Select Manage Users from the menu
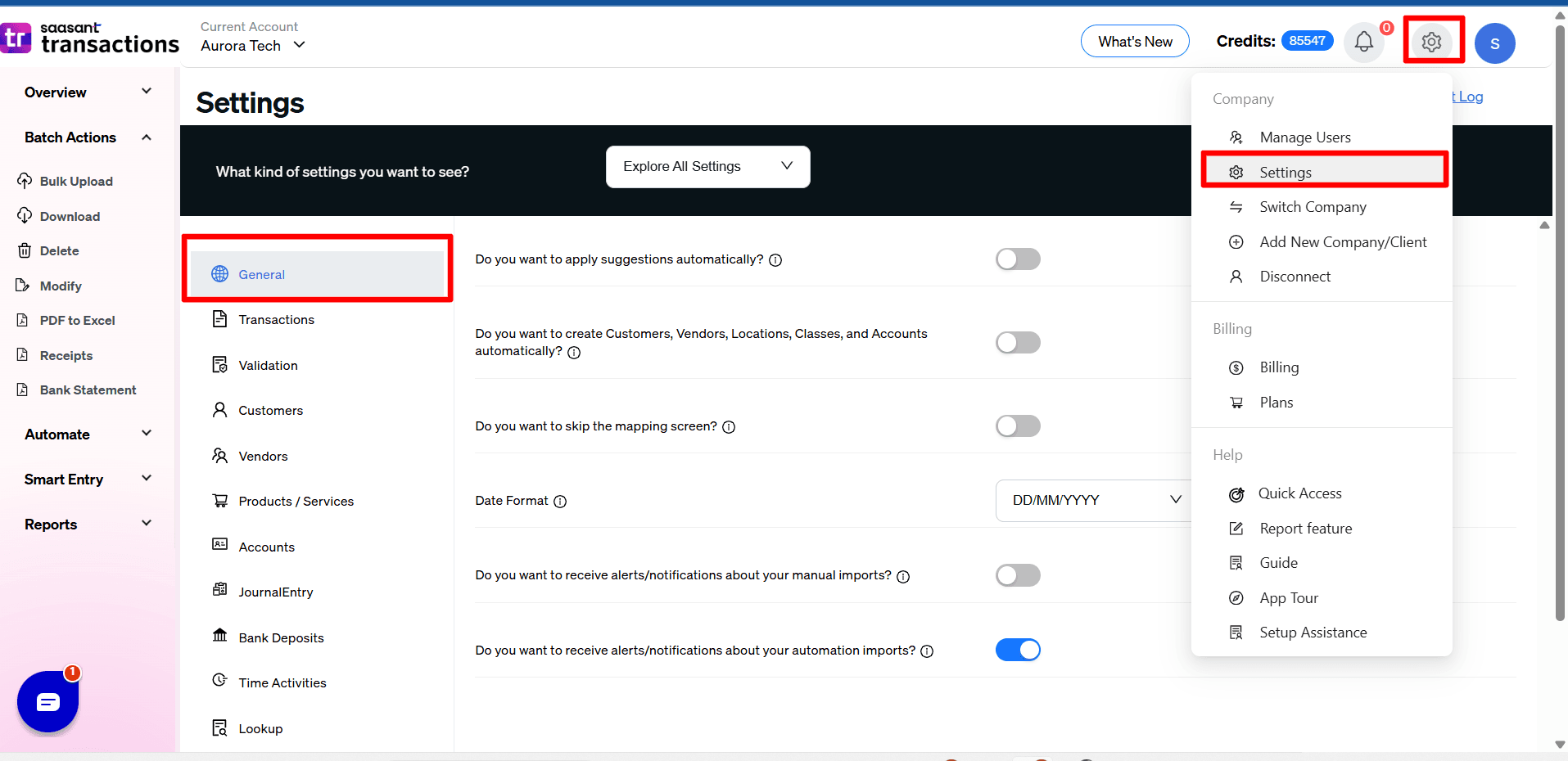Screen dimensions: 1568x761 (1304, 137)
